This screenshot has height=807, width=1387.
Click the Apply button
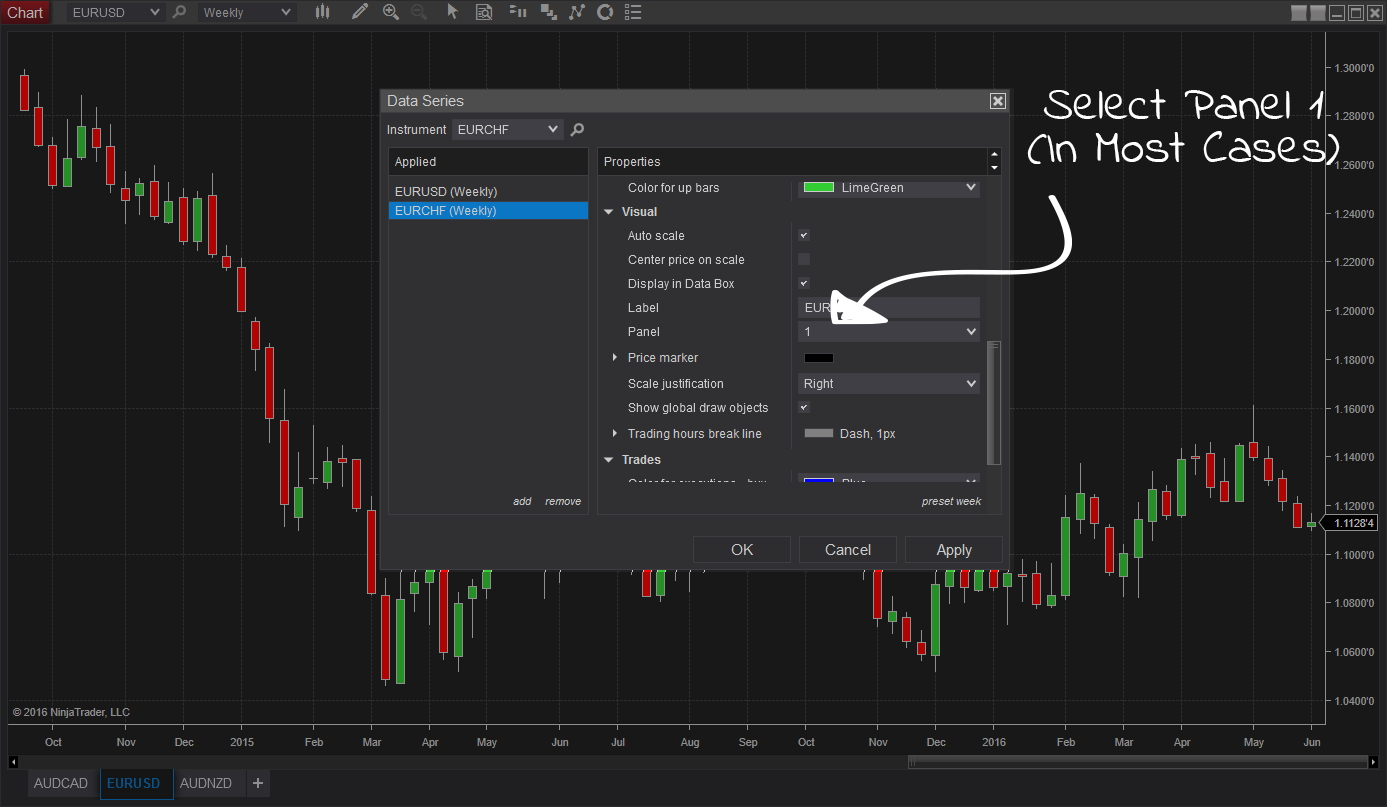pyautogui.click(x=953, y=549)
